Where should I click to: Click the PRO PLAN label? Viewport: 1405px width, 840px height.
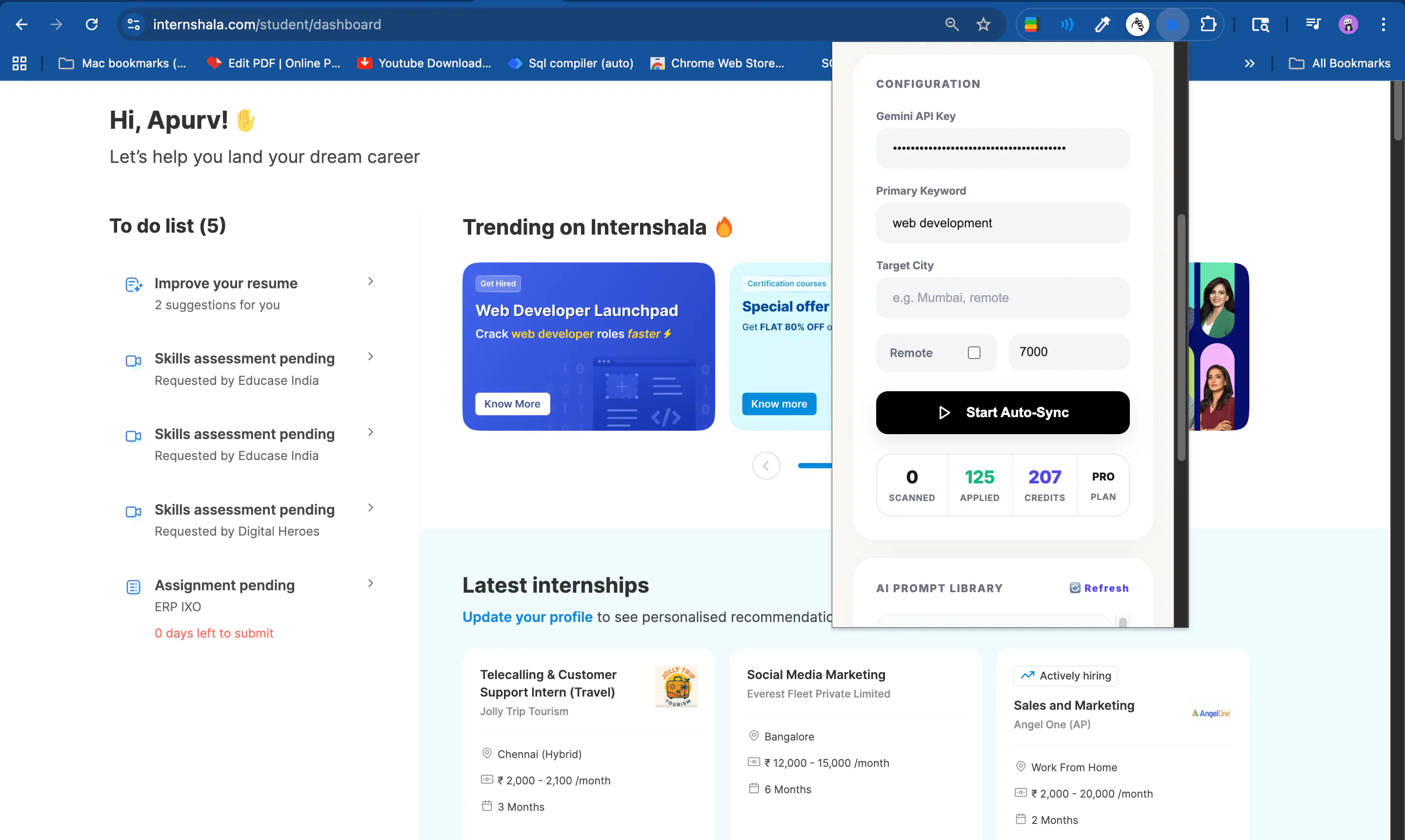point(1103,485)
